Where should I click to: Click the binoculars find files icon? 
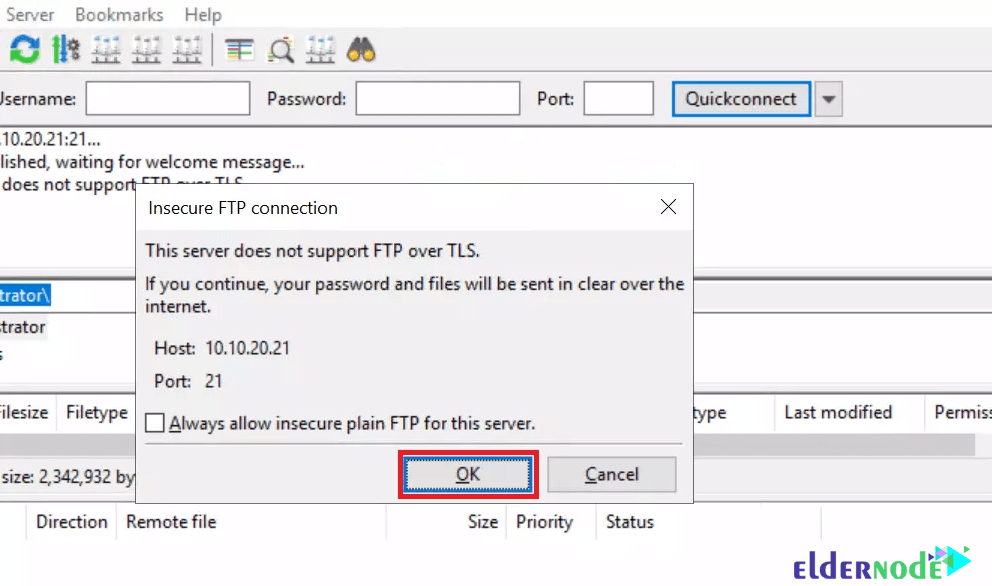[361, 49]
